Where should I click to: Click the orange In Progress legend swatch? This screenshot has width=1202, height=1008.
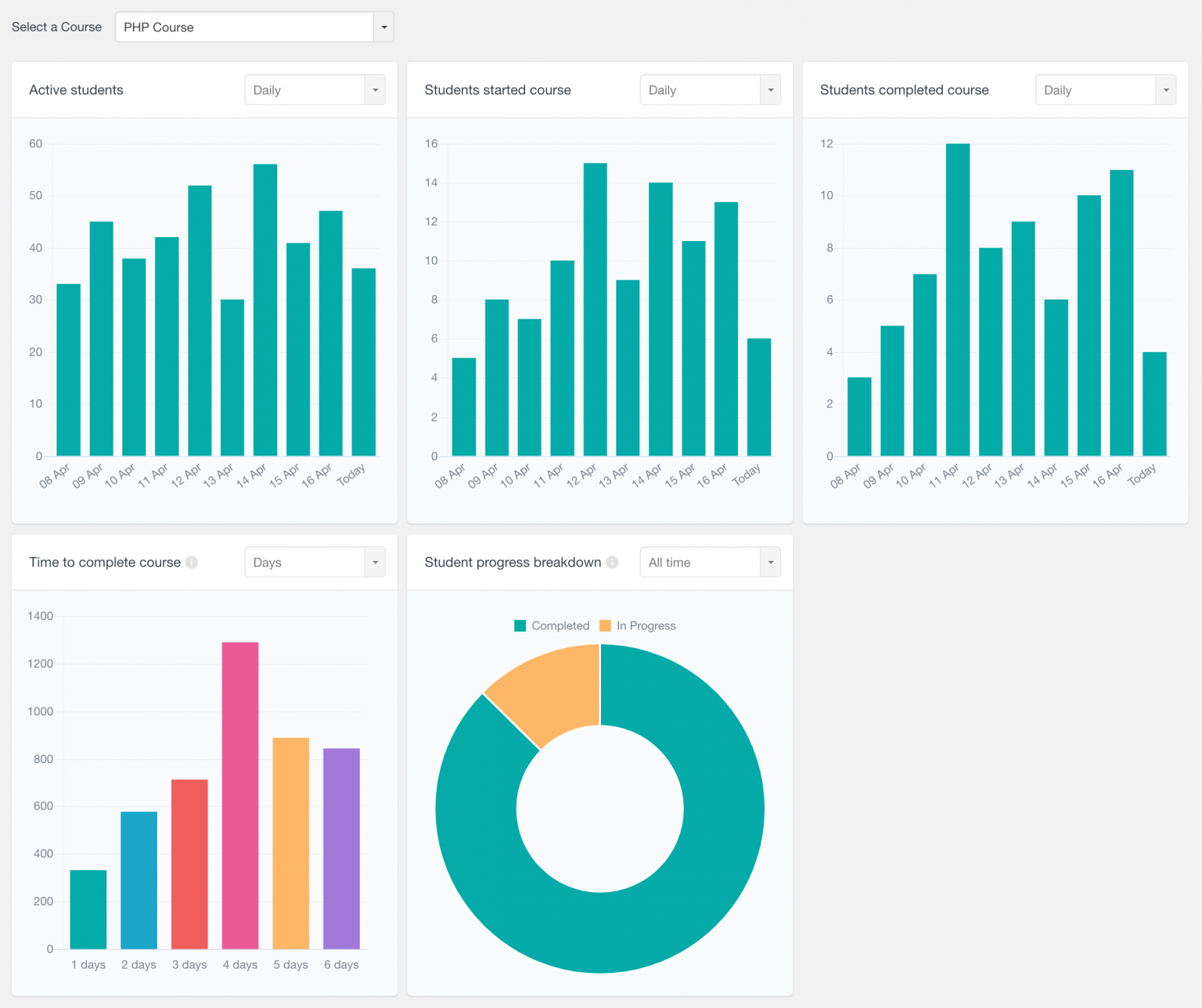605,626
